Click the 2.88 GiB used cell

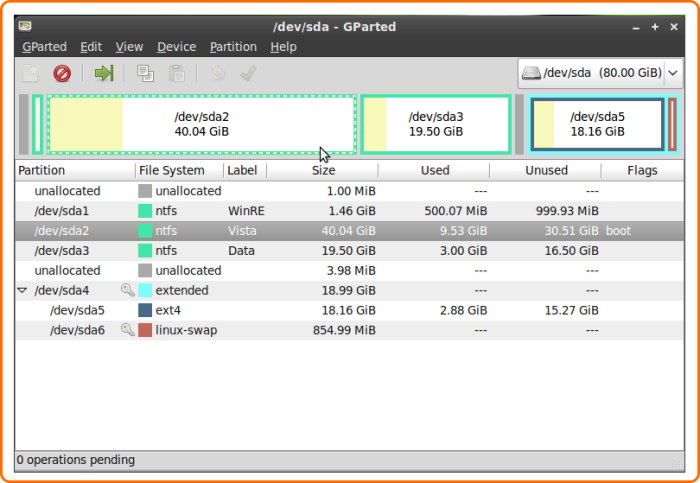[463, 310]
